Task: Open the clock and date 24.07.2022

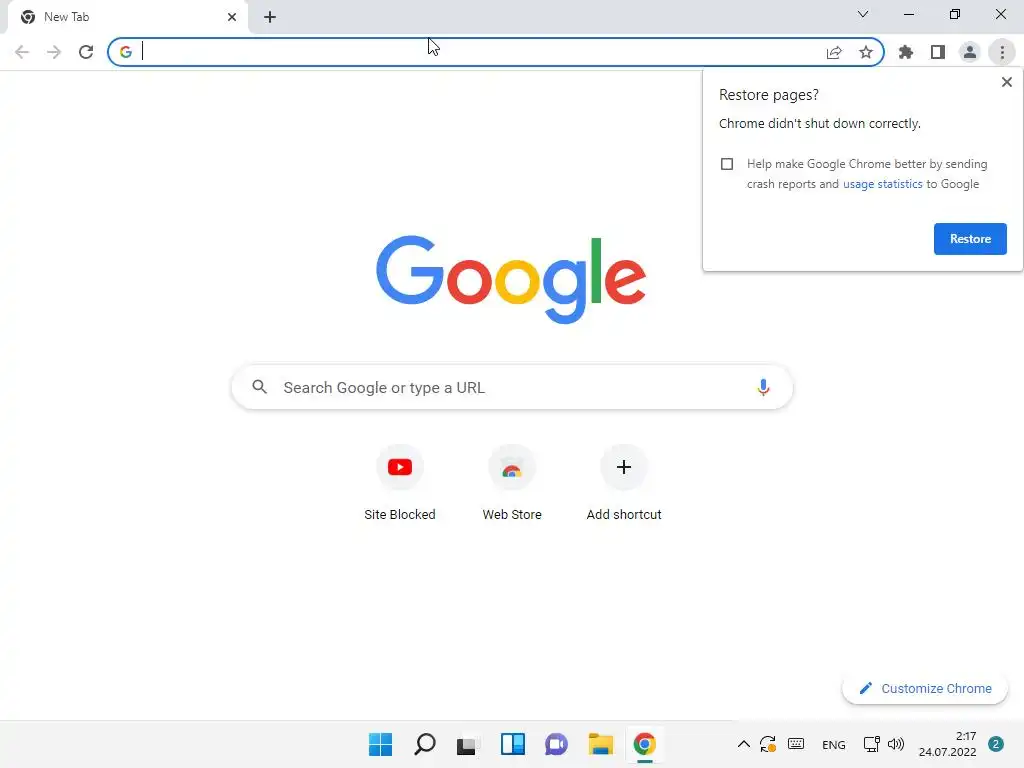Action: pyautogui.click(x=947, y=744)
